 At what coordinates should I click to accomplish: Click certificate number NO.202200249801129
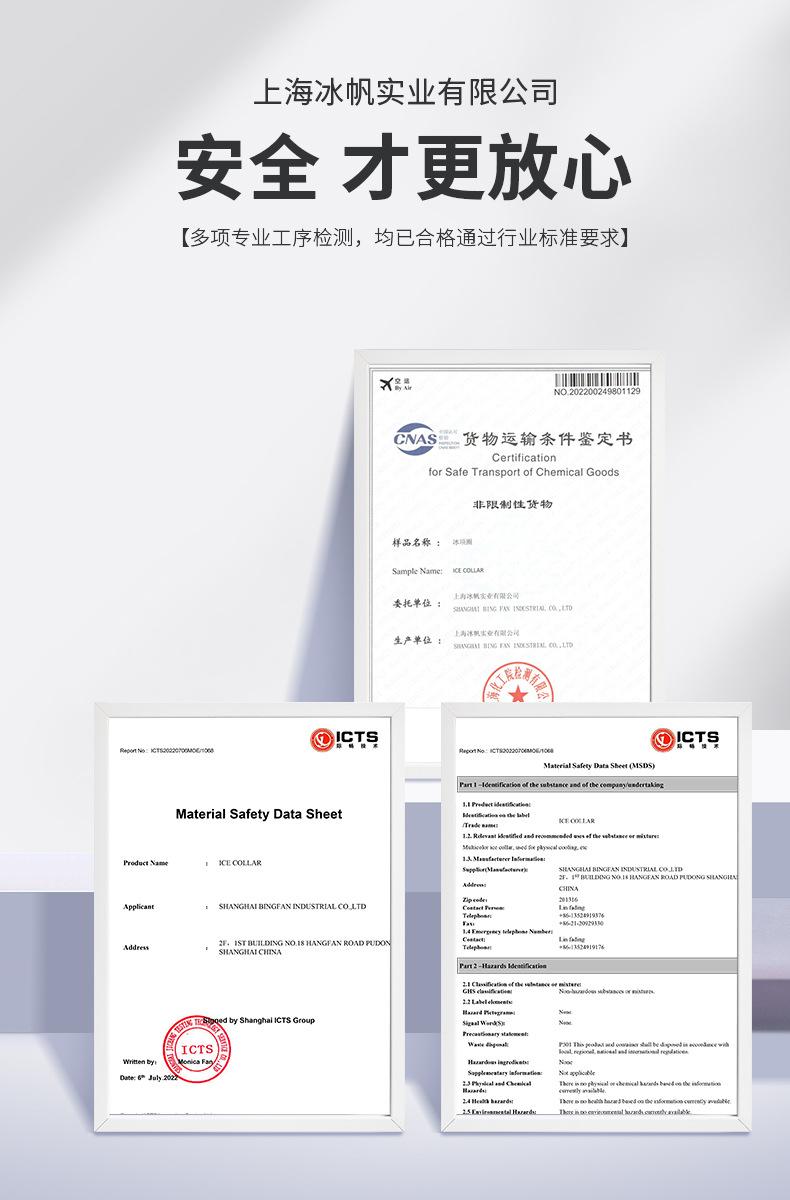596,392
